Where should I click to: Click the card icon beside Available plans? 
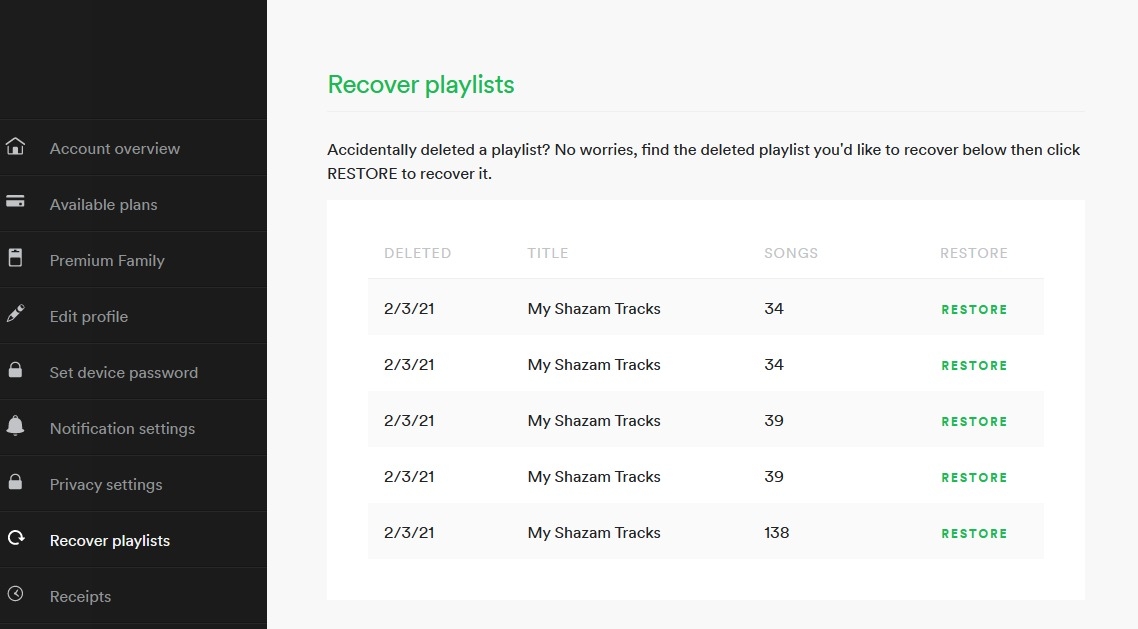[15, 203]
